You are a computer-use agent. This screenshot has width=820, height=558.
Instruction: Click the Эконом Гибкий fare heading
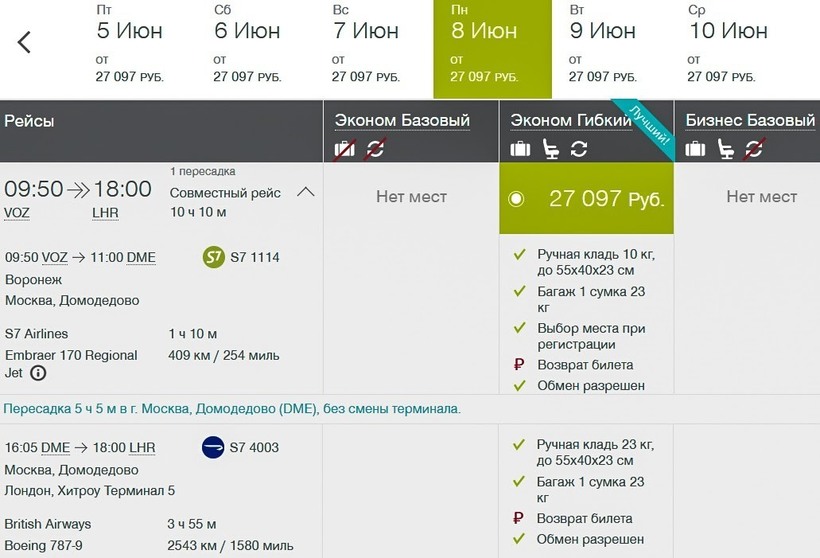571,121
